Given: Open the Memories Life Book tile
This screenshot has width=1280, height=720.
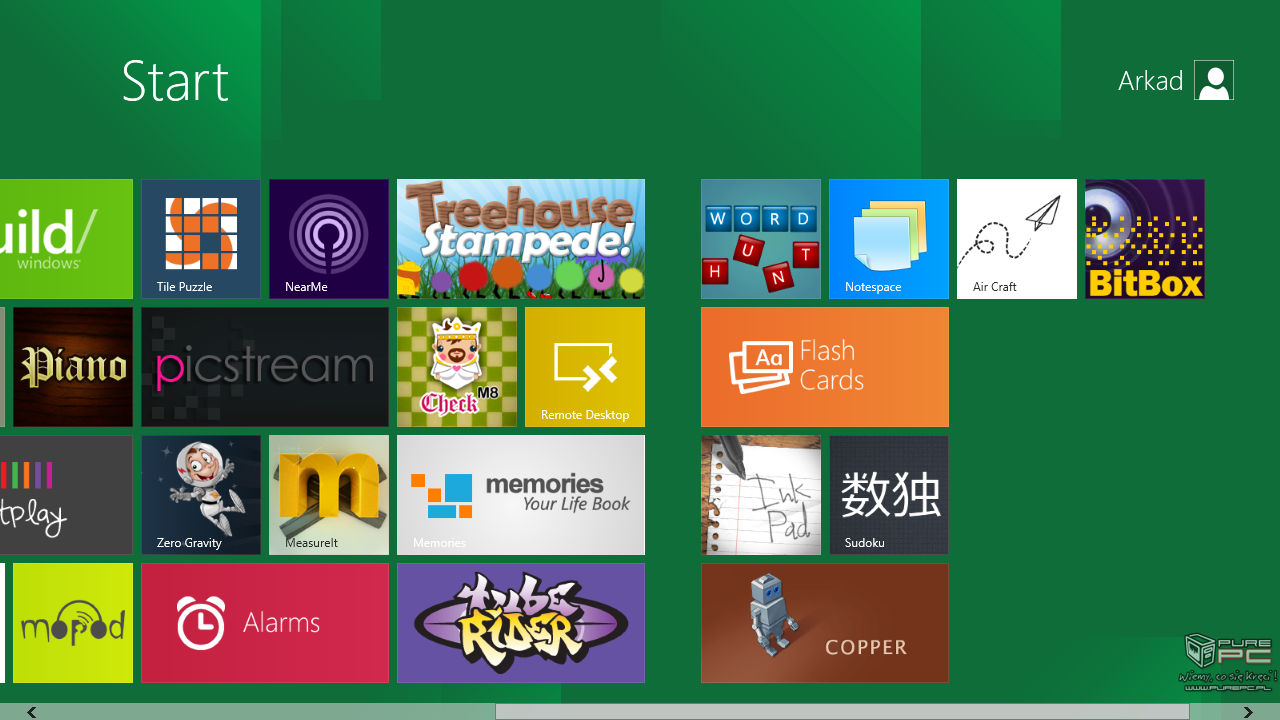Looking at the screenshot, I should click(521, 495).
